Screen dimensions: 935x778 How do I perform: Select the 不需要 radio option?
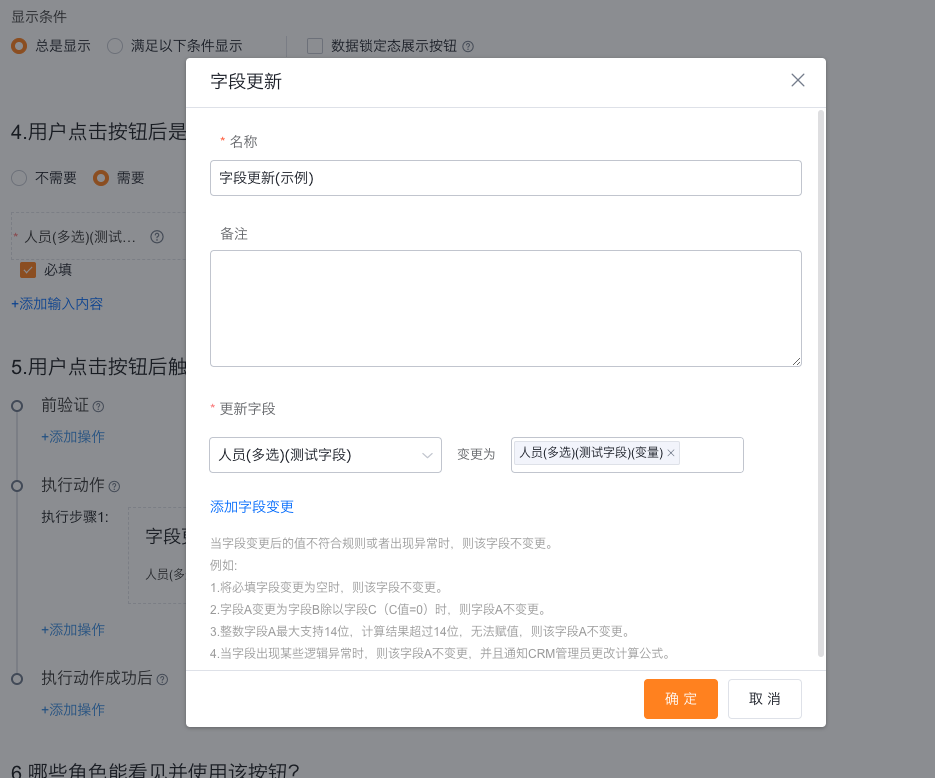tap(18, 178)
